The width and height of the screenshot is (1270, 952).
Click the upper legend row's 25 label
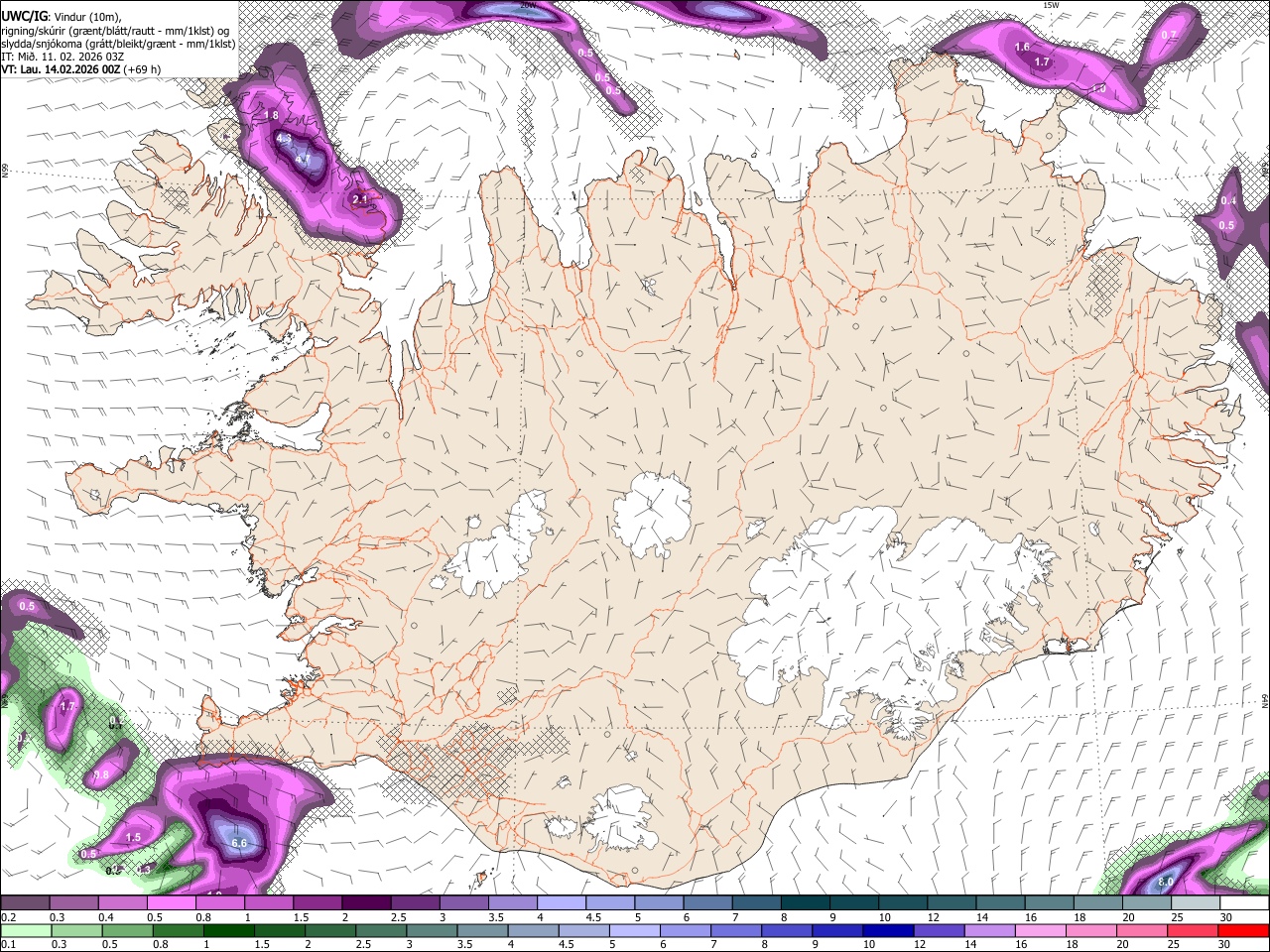(x=1178, y=917)
